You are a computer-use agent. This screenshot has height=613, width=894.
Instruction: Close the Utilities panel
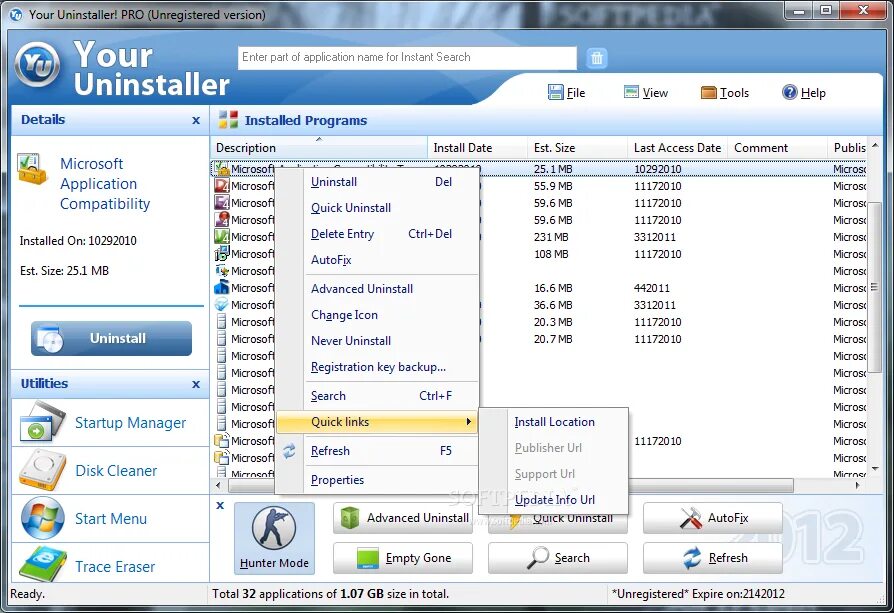pos(196,384)
